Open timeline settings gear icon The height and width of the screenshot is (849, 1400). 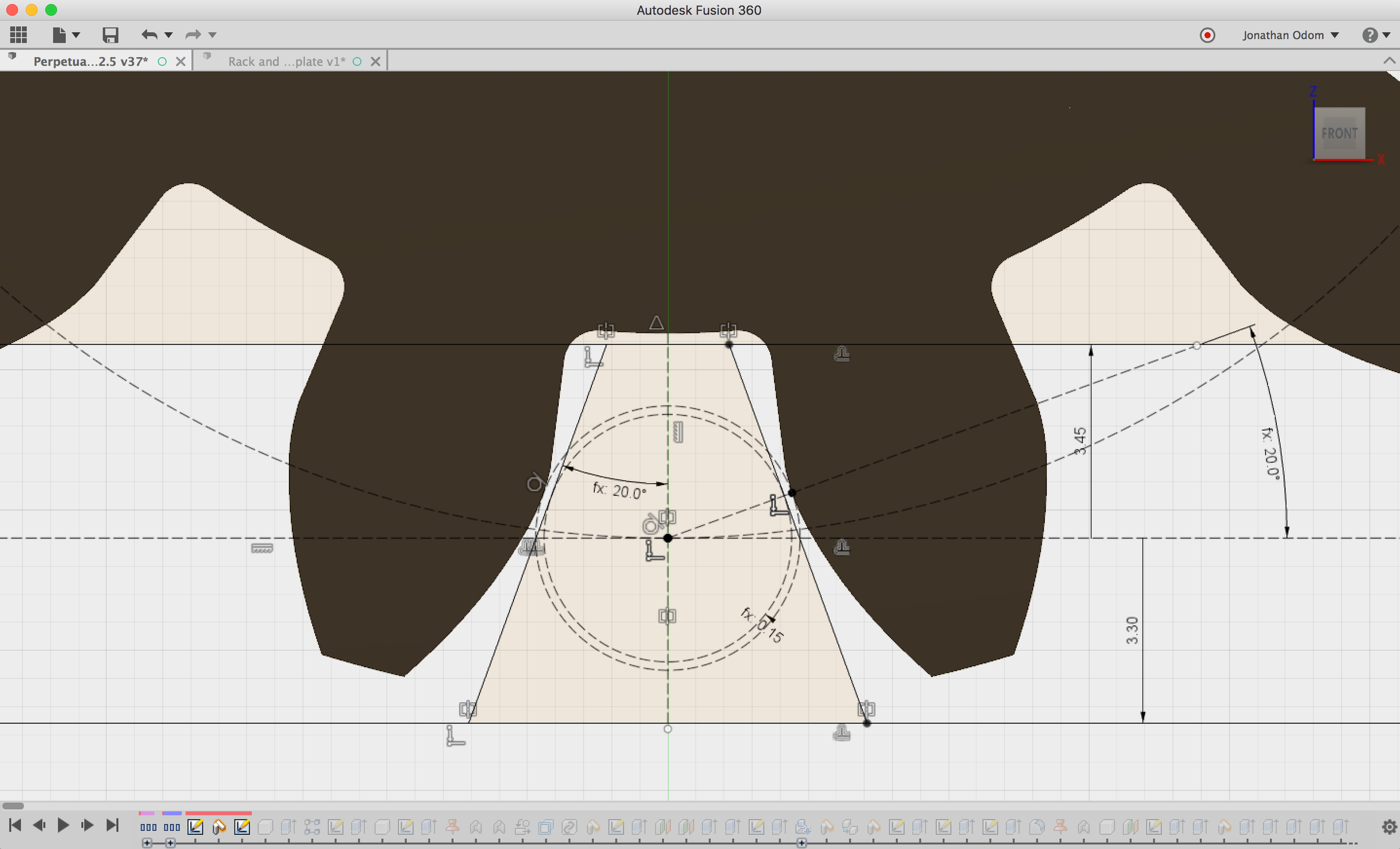(x=1389, y=826)
